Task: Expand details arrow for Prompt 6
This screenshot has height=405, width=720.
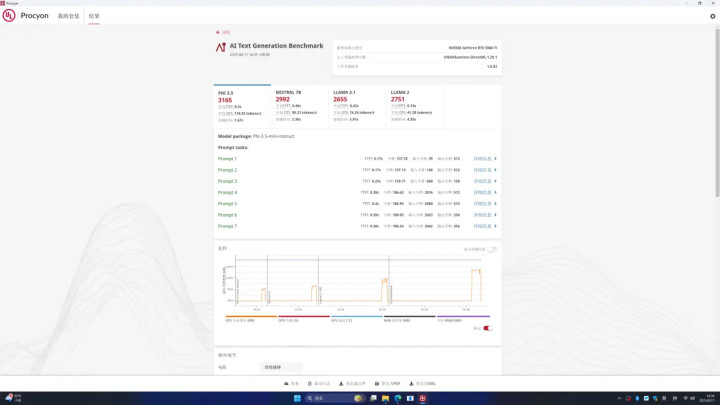Action: (x=495, y=215)
